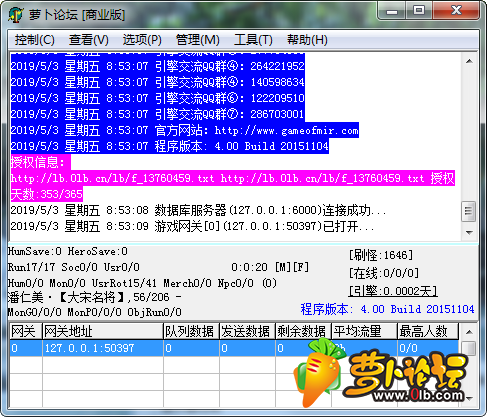
Task: Click the [在线:0/0/0] status text
Action: tap(384, 273)
